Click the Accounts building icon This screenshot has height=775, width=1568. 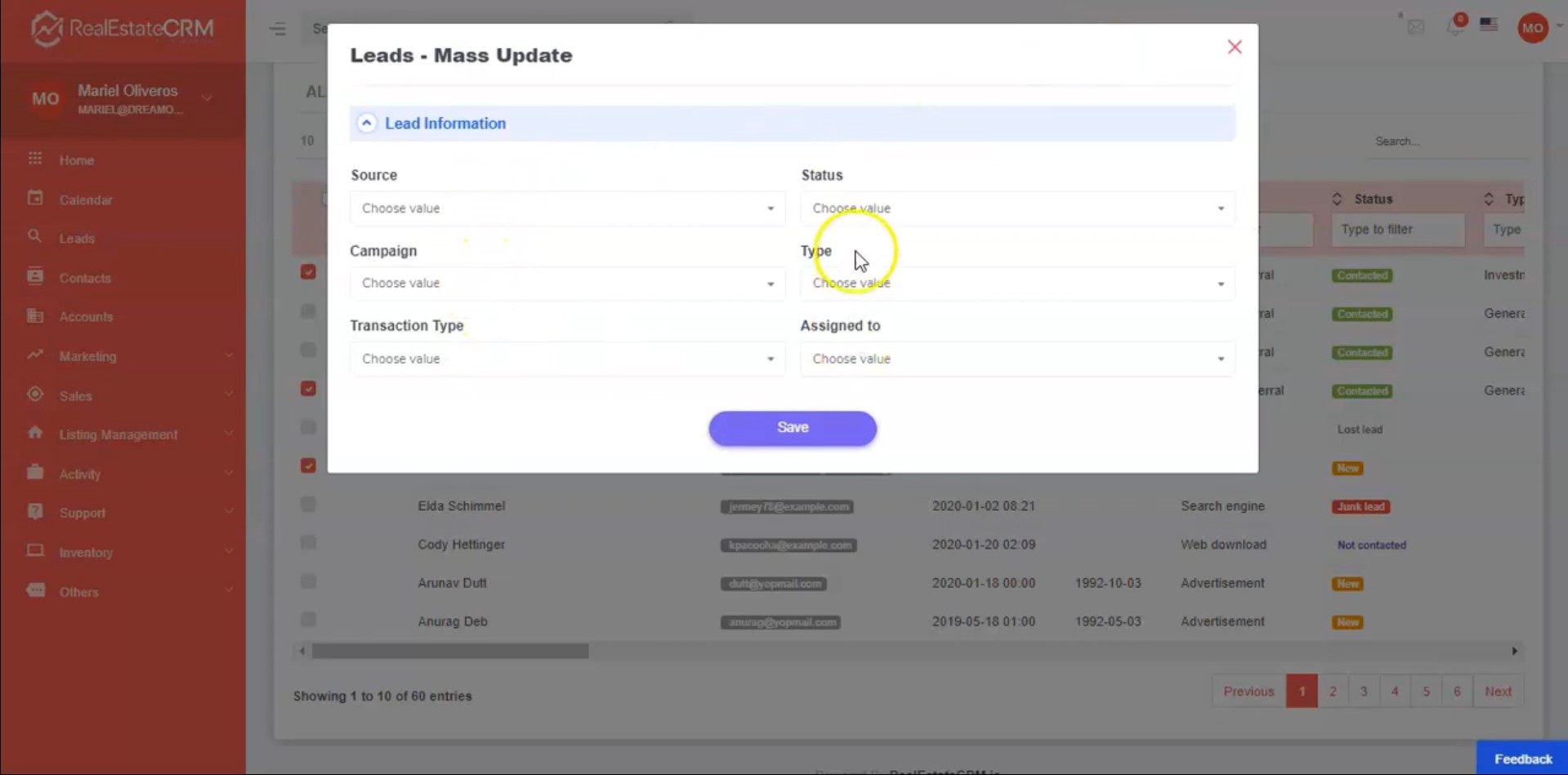(x=34, y=316)
